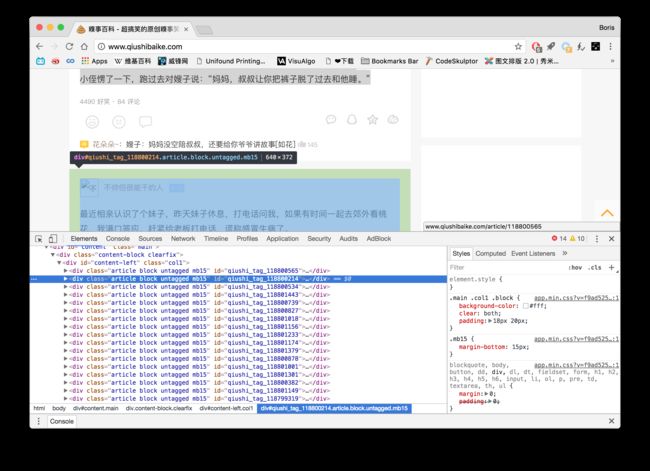
Task: Click the black square QR extension icon
Action: (x=596, y=46)
